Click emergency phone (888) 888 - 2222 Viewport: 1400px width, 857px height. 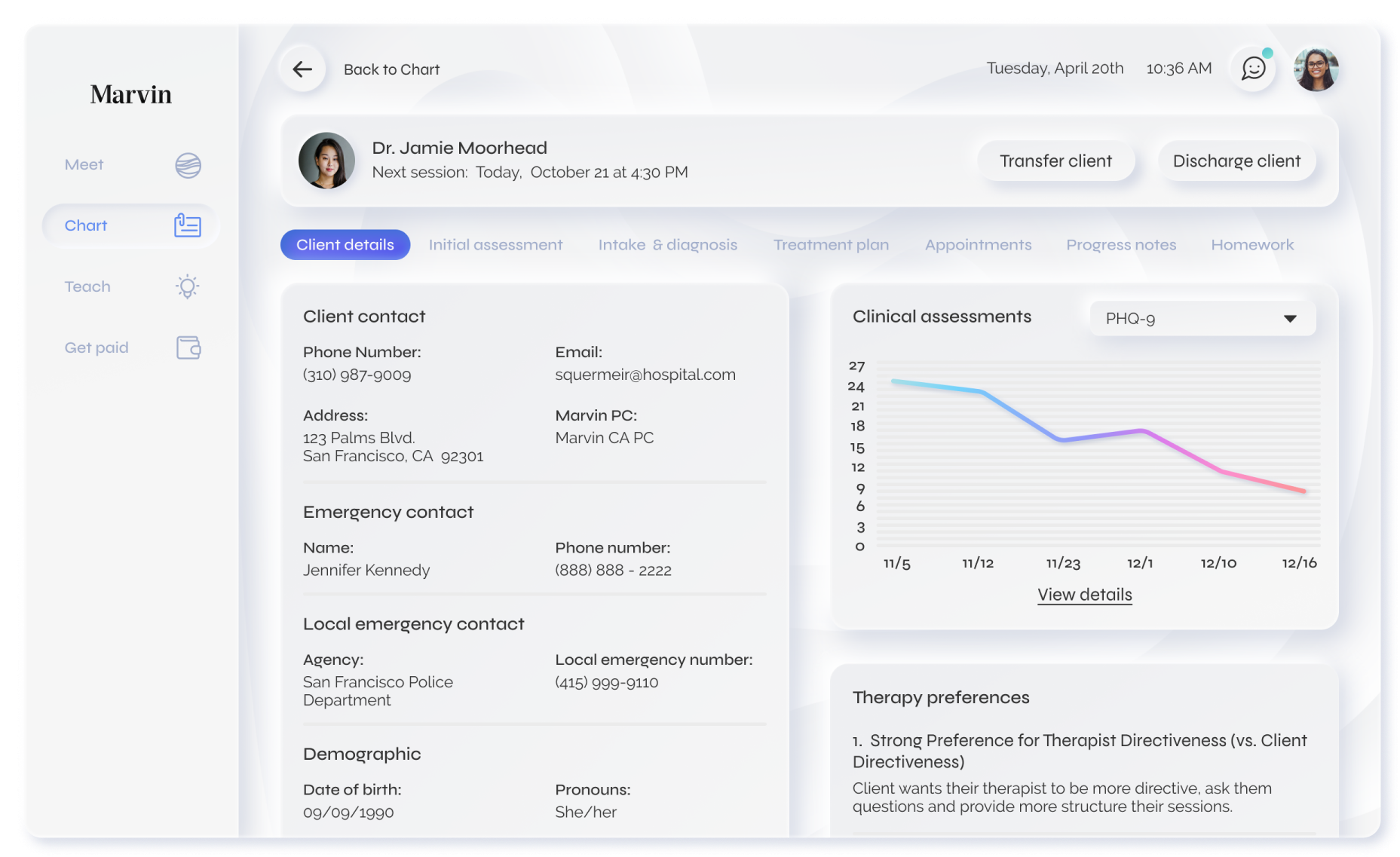pyautogui.click(x=613, y=571)
